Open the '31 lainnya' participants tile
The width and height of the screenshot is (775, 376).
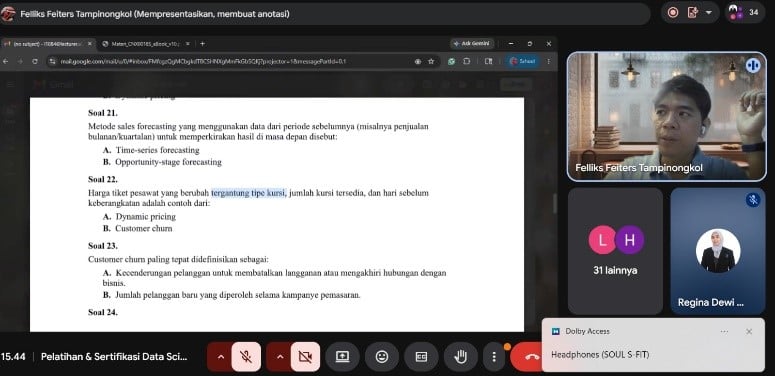coord(615,251)
